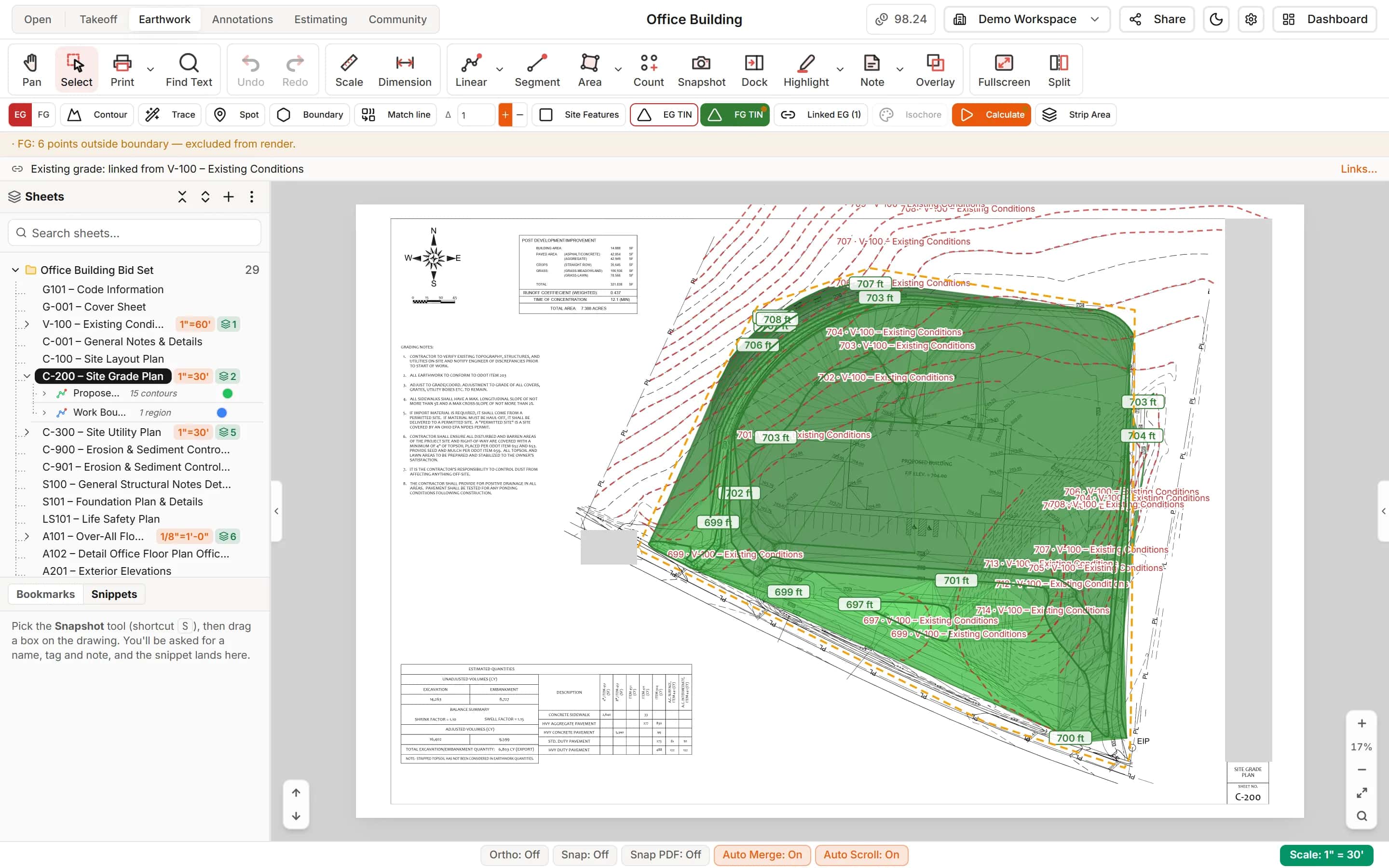
Task: Select the Segment measurement tool
Action: [537, 70]
